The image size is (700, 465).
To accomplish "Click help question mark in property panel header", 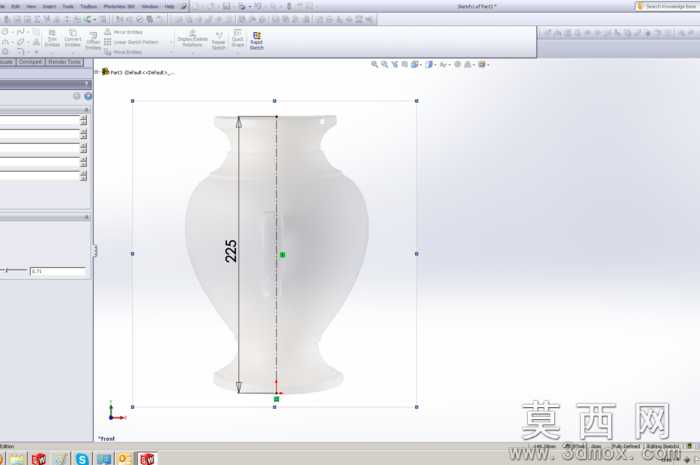I will click(x=86, y=83).
